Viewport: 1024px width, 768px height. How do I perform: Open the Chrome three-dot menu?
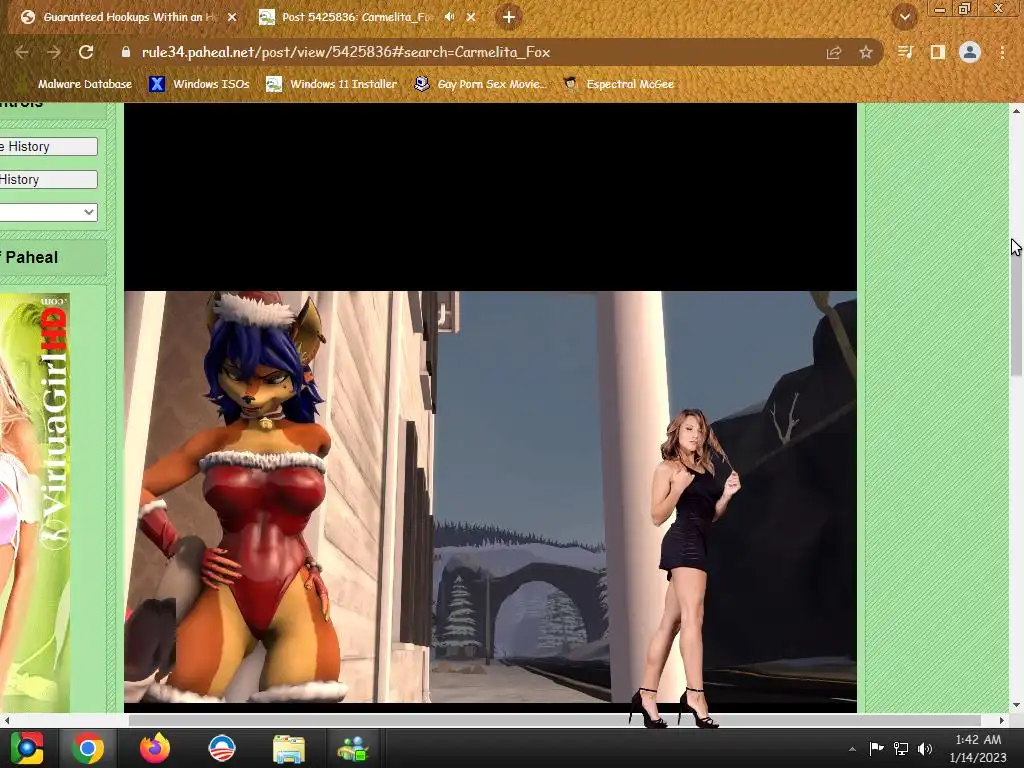coord(1002,52)
